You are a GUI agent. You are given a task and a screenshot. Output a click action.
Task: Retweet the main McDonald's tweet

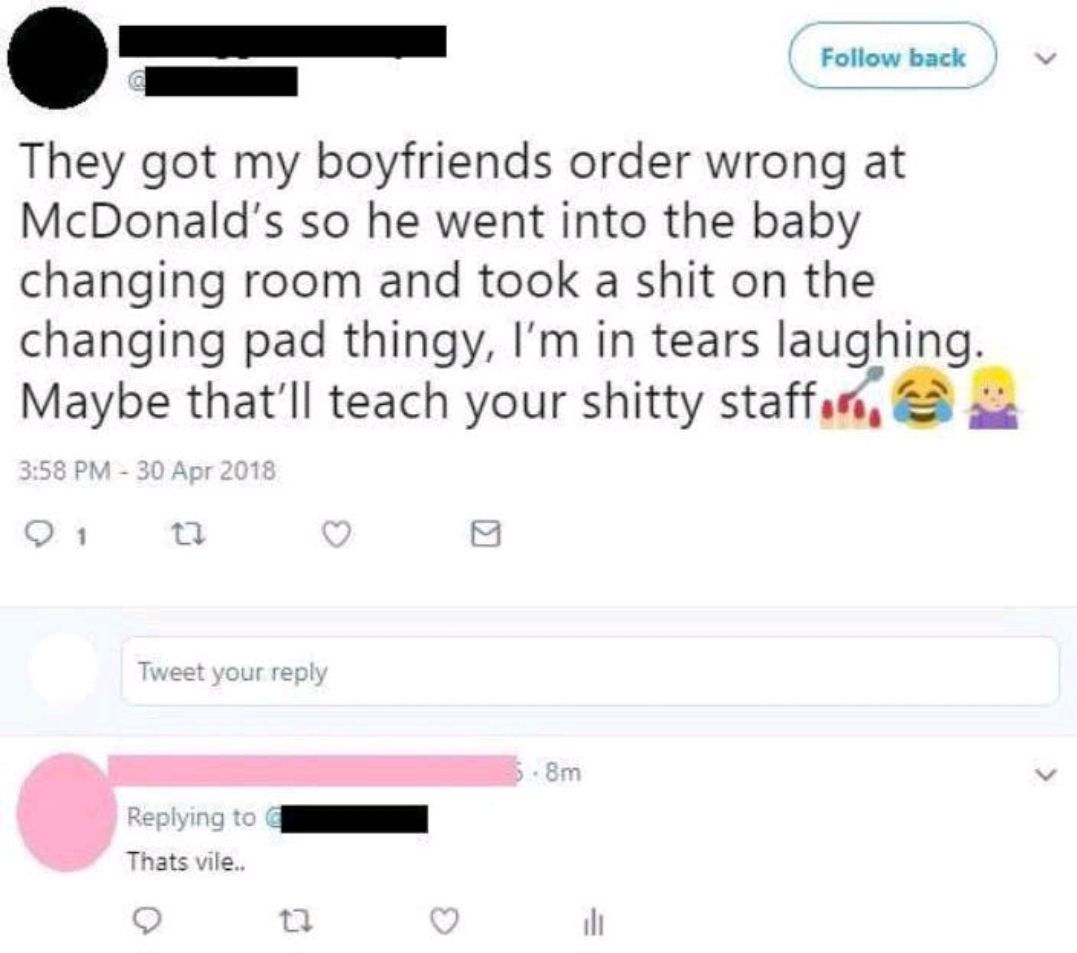point(188,535)
